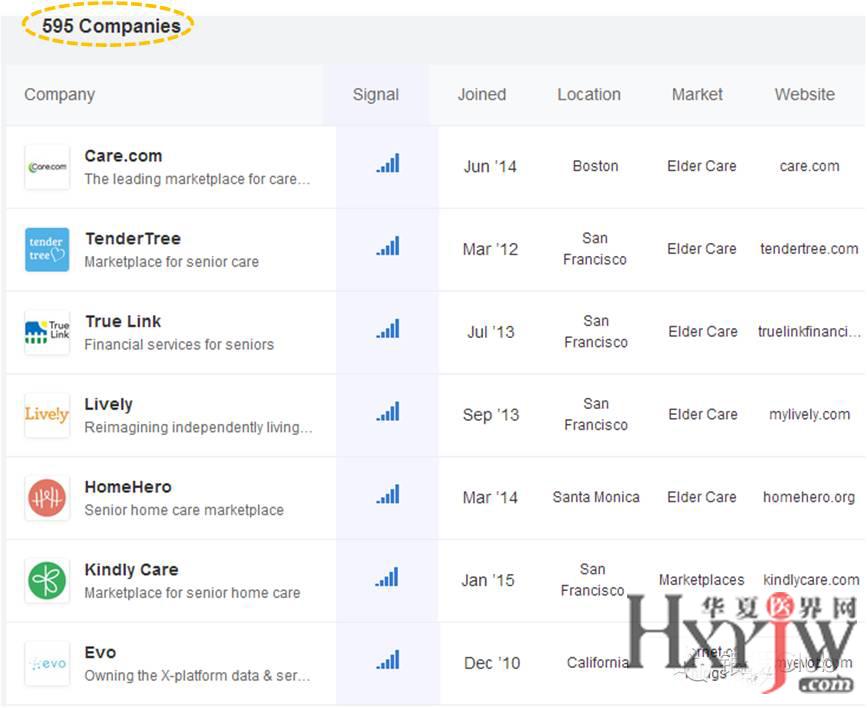Visit the kindlycare.com website link

pyautogui.click(x=811, y=580)
